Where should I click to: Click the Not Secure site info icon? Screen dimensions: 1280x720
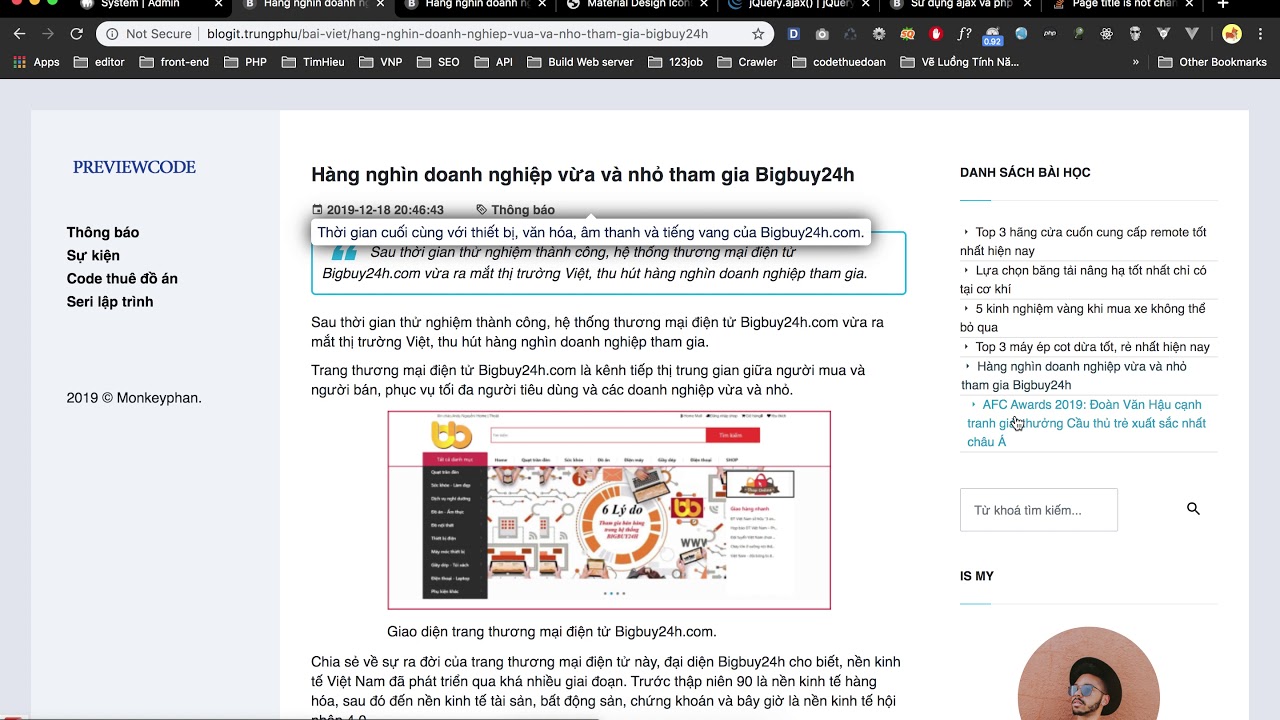113,34
